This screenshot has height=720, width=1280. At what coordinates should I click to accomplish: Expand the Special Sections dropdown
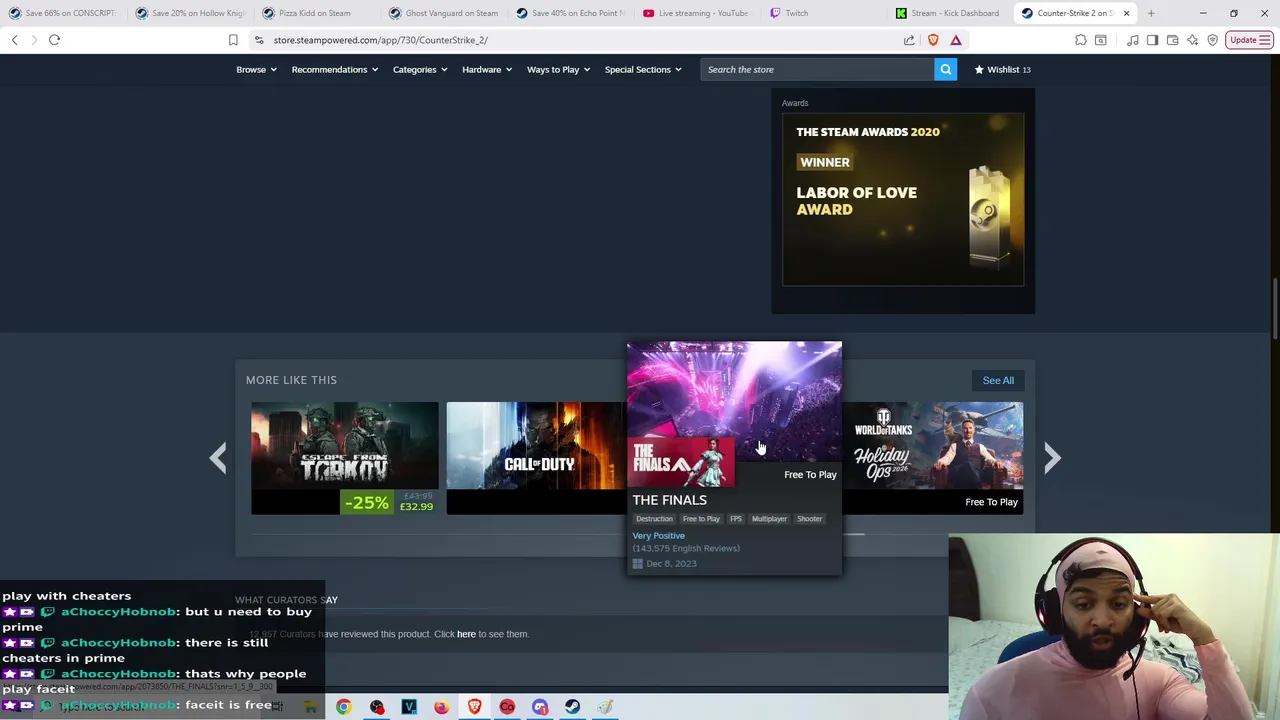click(x=643, y=69)
